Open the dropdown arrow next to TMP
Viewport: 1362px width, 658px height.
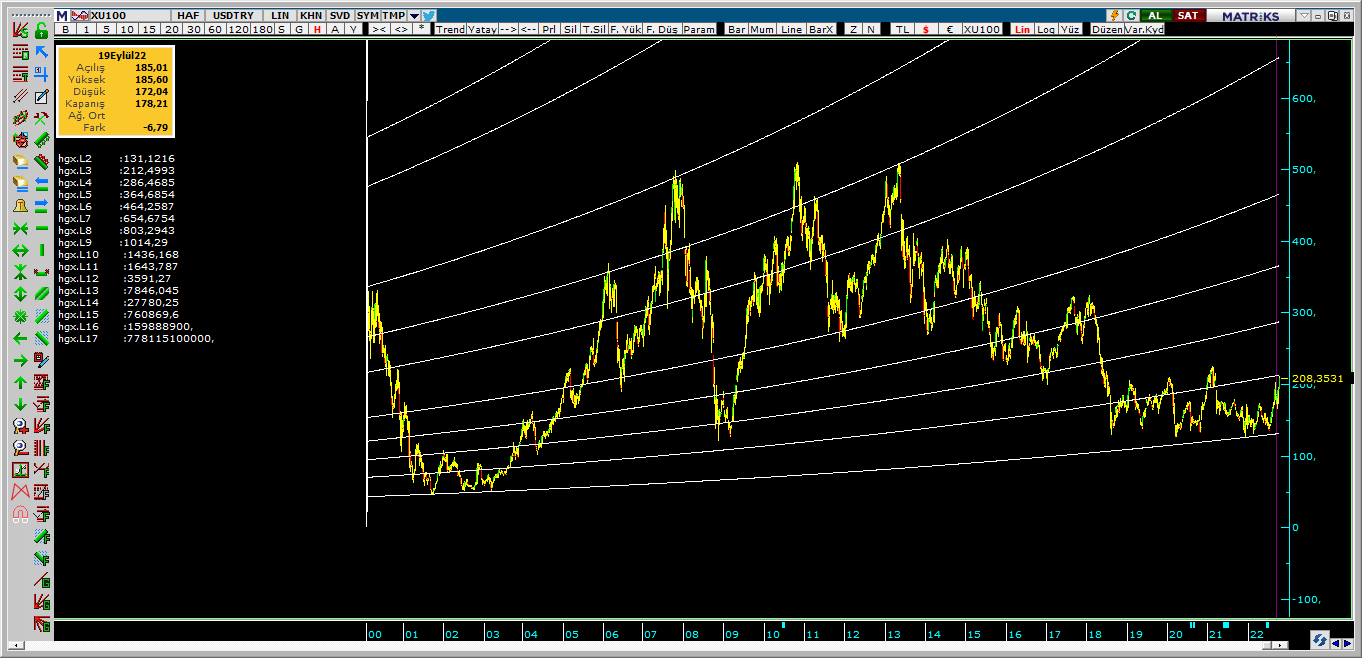414,16
